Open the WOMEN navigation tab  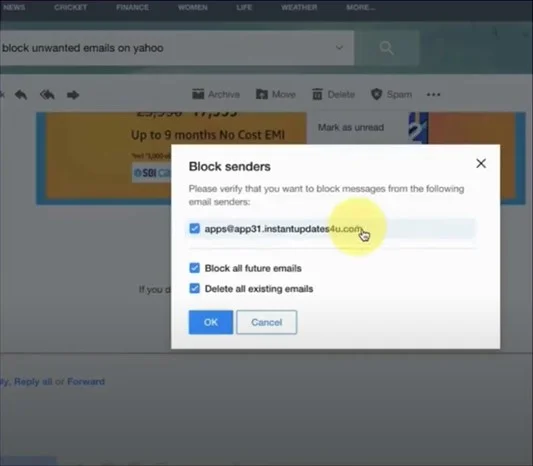(x=193, y=7)
